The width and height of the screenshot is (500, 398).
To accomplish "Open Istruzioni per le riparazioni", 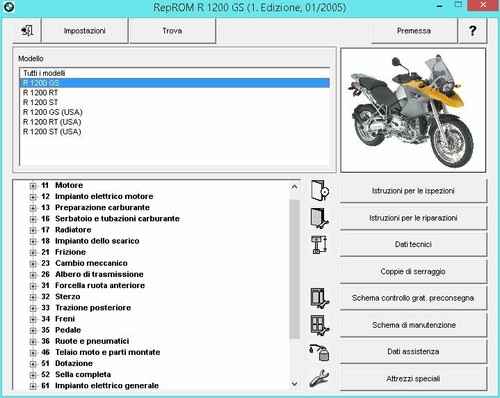I will point(413,218).
